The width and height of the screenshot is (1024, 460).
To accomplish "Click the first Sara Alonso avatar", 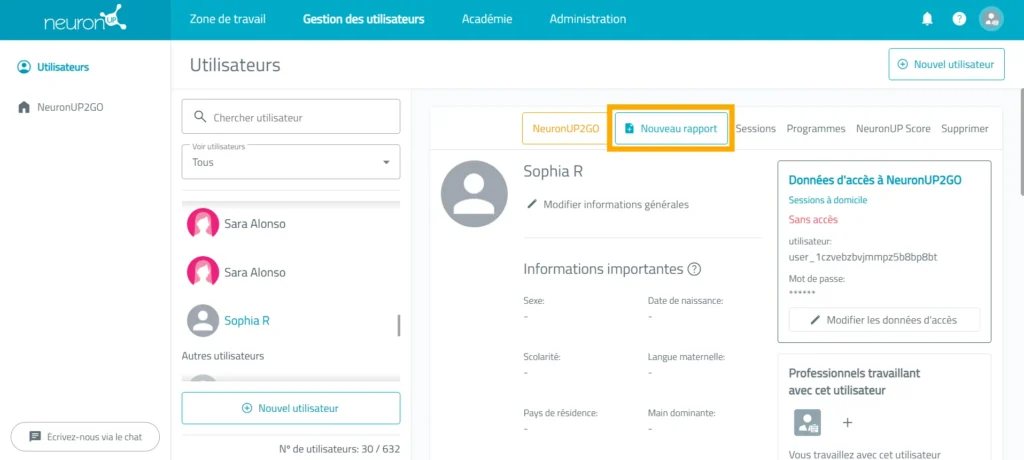I will [x=203, y=223].
